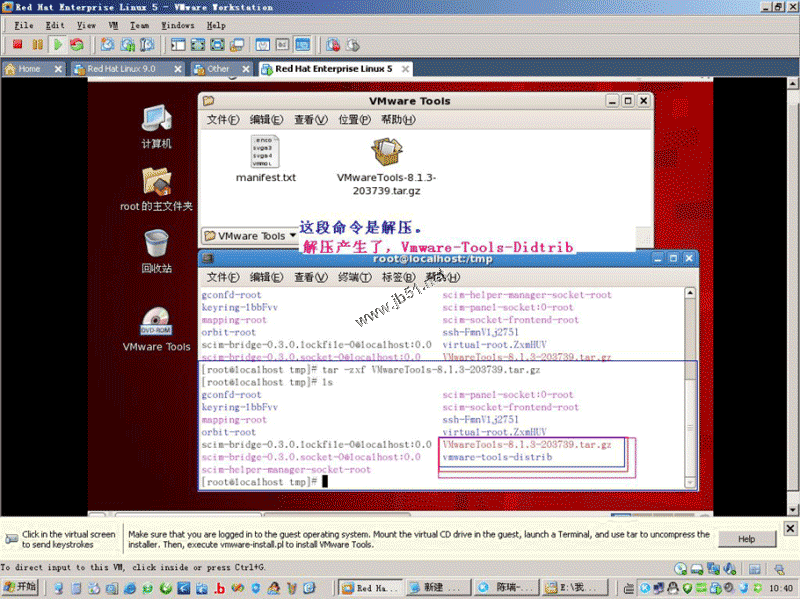Click the VM view scrollbar down arrow
Image resolution: width=800 pixels, height=599 pixels.
792,509
